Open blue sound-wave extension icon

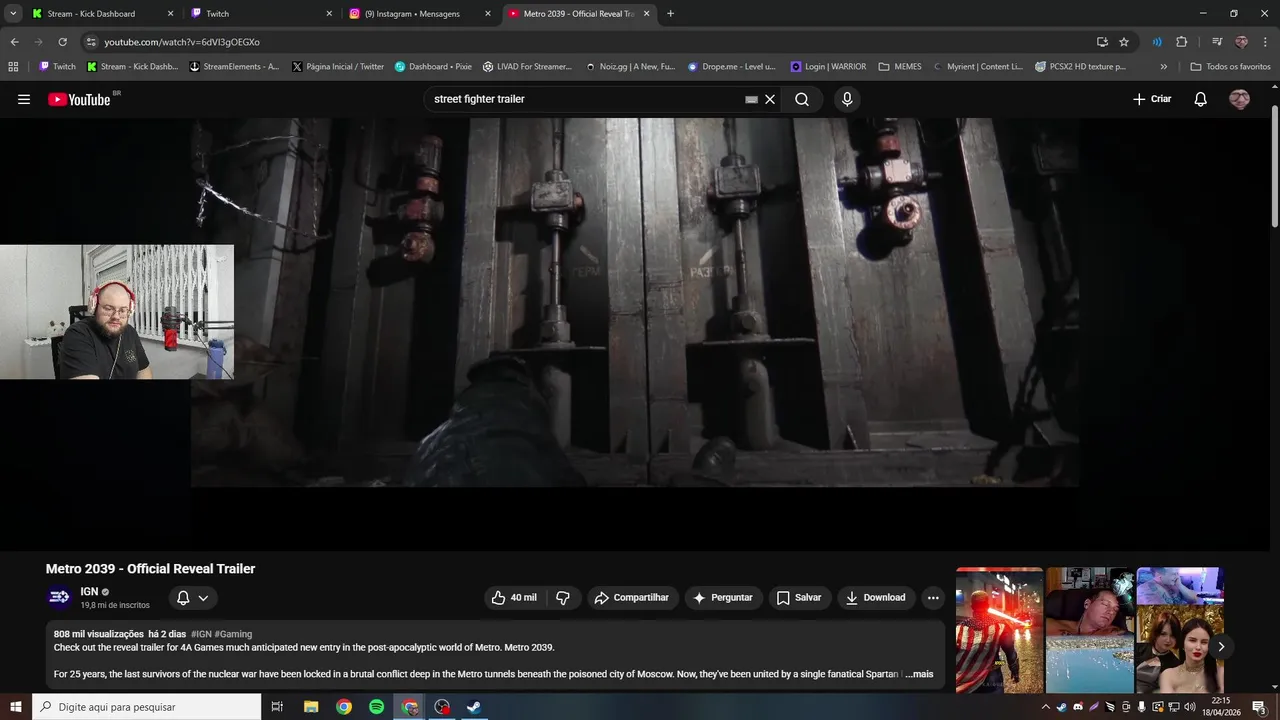click(1157, 42)
